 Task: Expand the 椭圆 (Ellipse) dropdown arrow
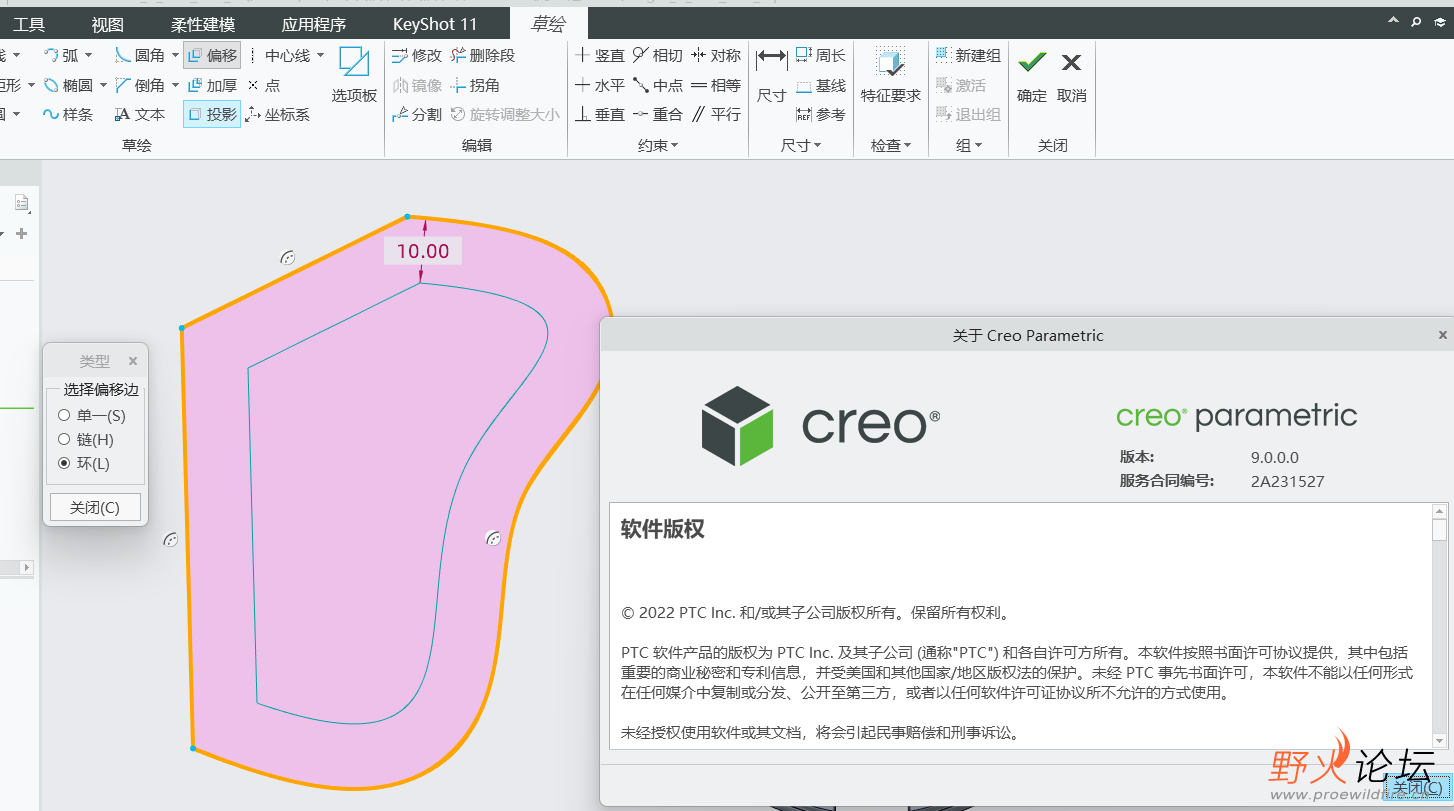click(104, 86)
